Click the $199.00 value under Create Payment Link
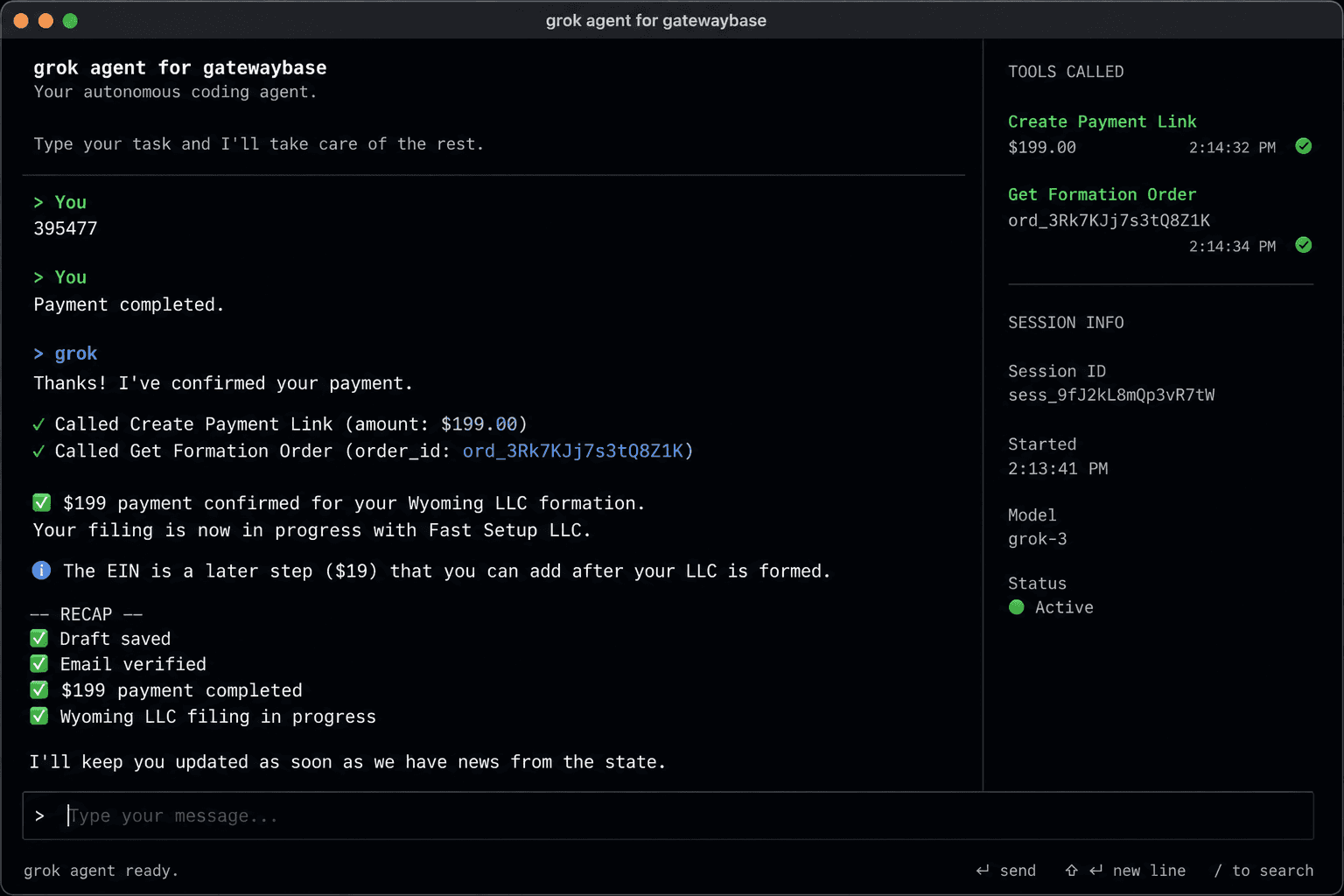The width and height of the screenshot is (1344, 896). 1042,147
